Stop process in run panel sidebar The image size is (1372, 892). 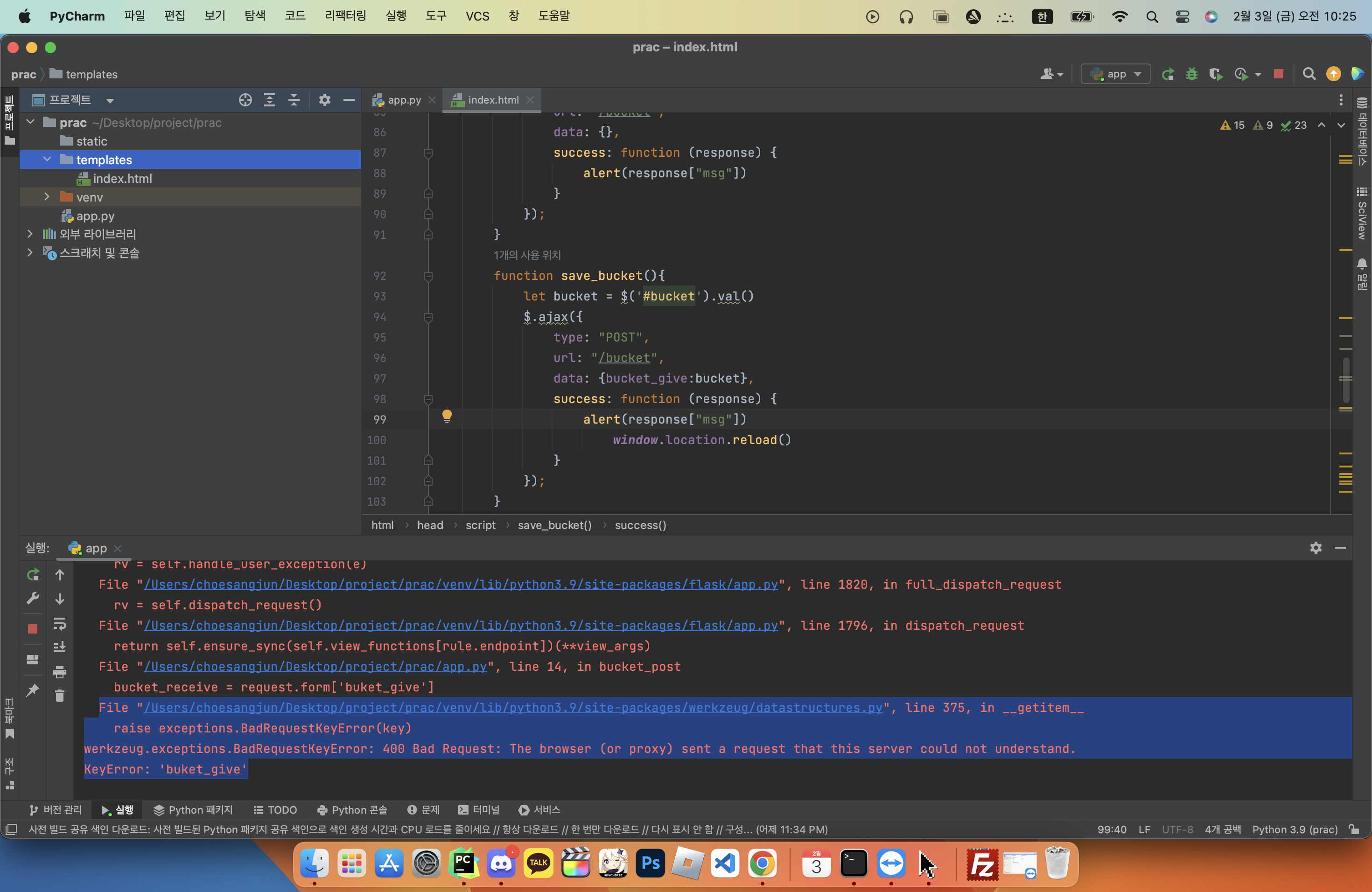tap(33, 629)
